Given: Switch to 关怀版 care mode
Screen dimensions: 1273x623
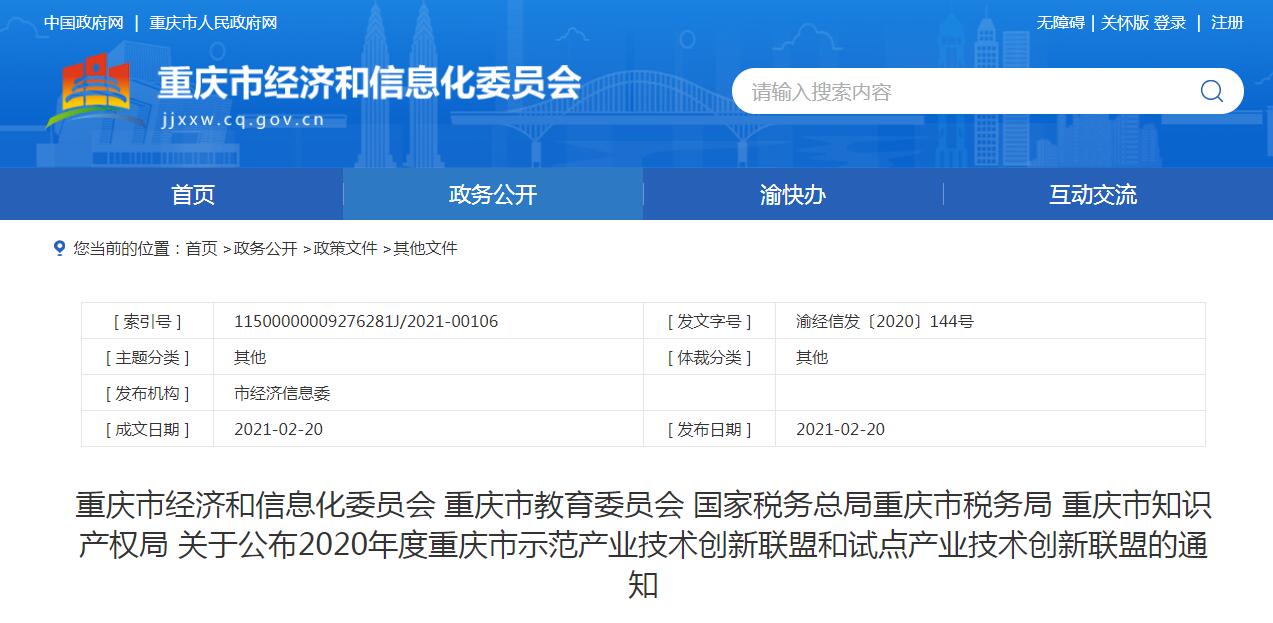Looking at the screenshot, I should tap(1124, 23).
